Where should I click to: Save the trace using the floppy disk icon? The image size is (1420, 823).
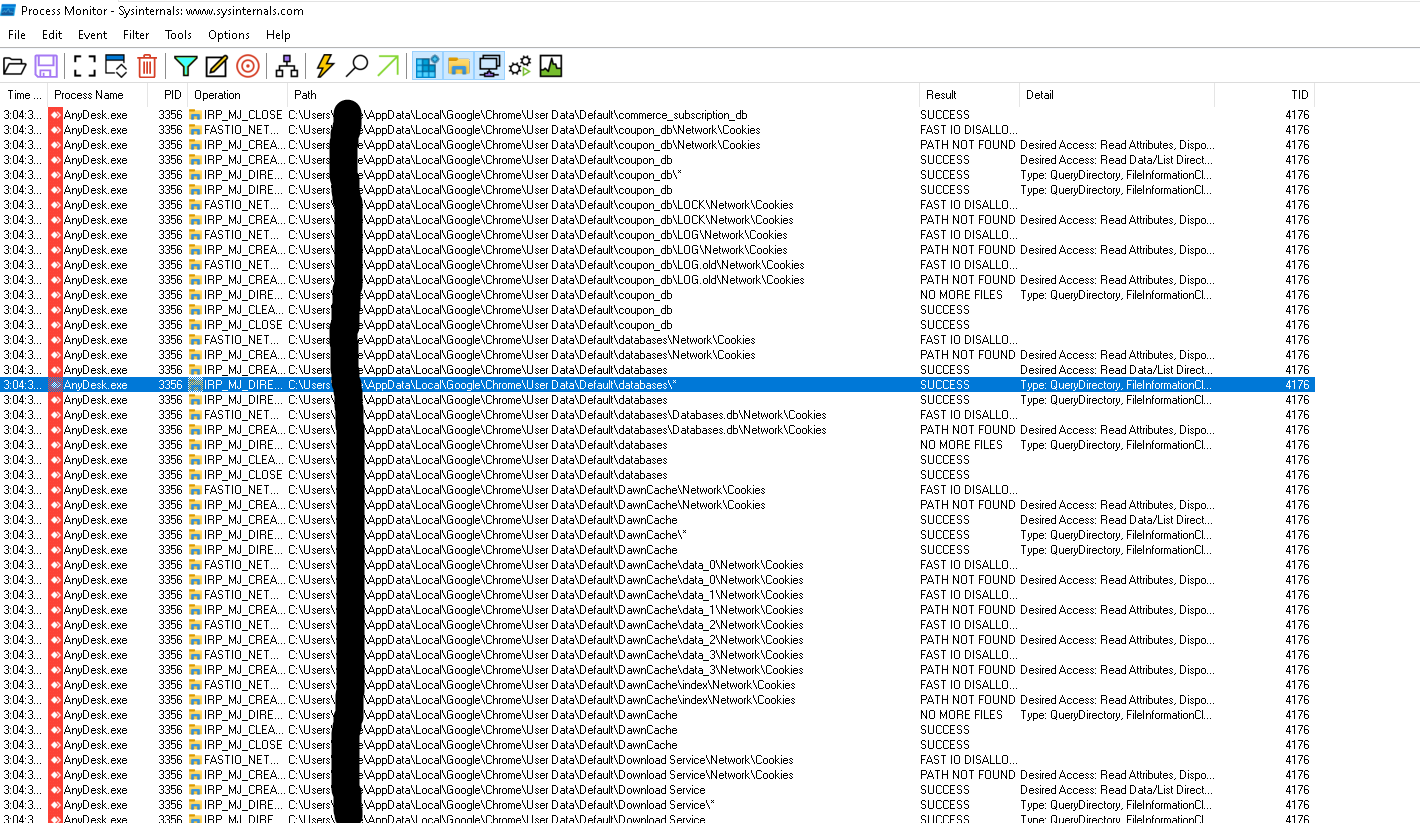45,67
